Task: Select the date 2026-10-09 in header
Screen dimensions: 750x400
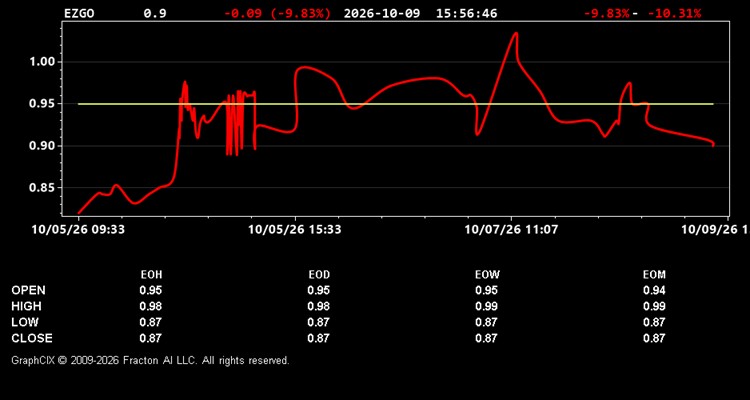Action: (x=382, y=13)
